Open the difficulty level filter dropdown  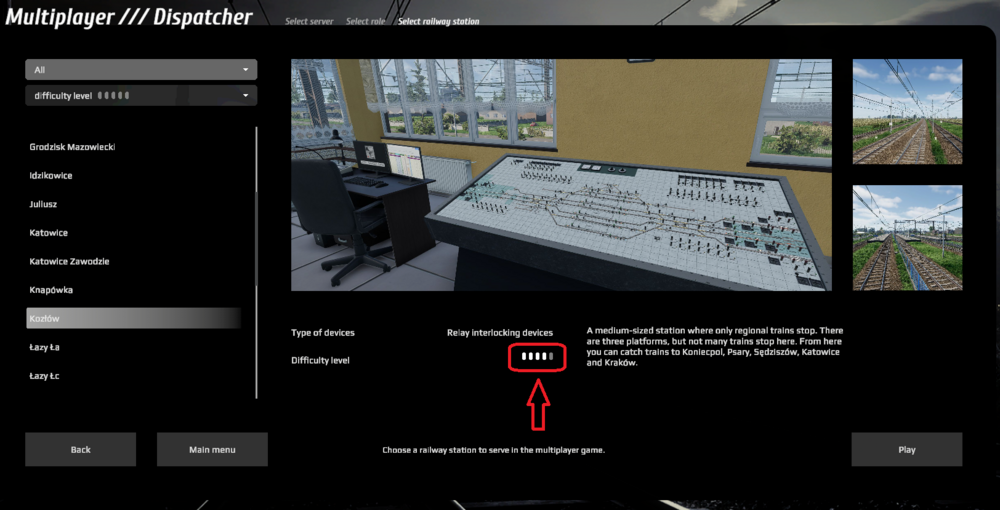pos(141,96)
